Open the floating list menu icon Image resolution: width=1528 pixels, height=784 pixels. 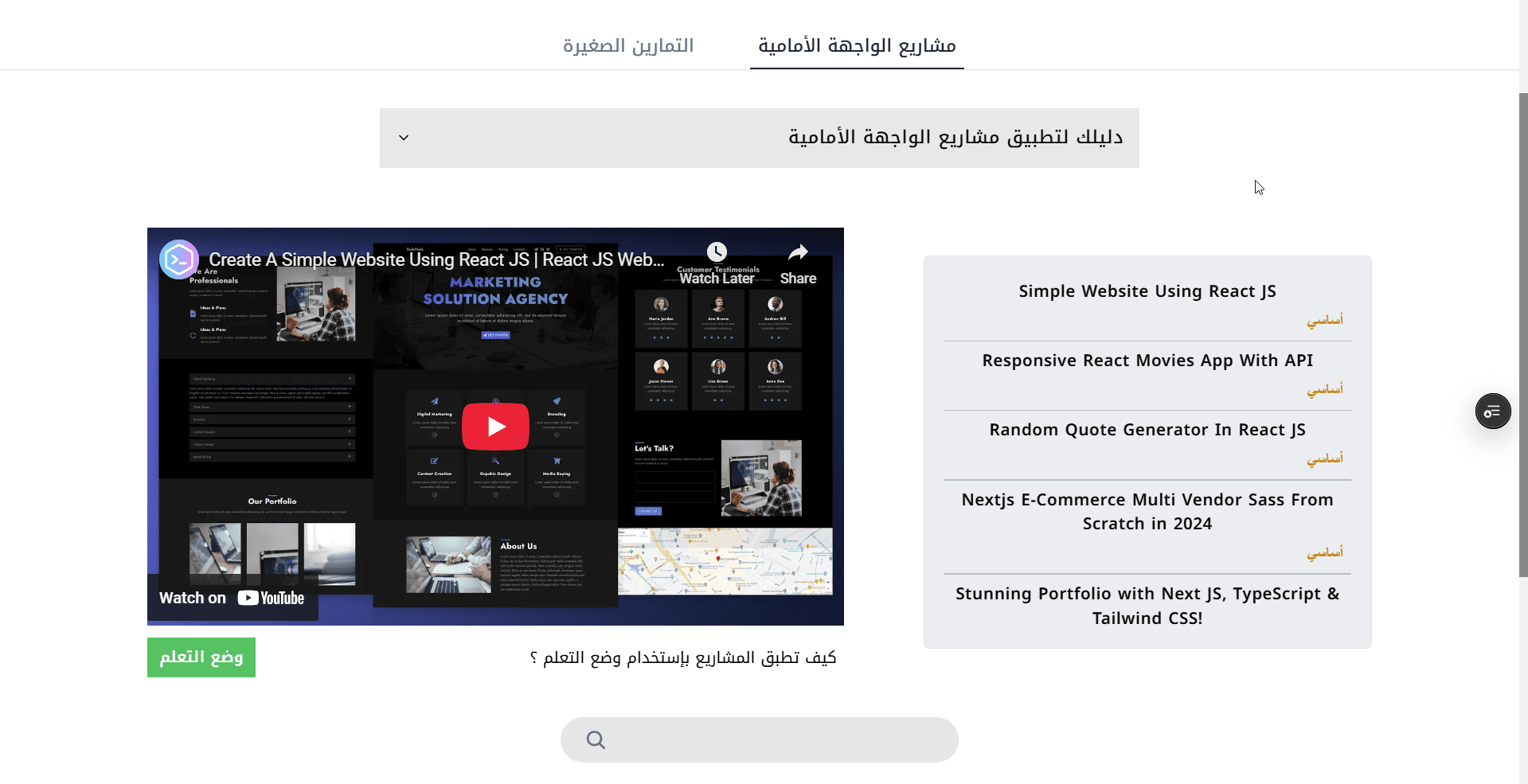click(x=1492, y=412)
